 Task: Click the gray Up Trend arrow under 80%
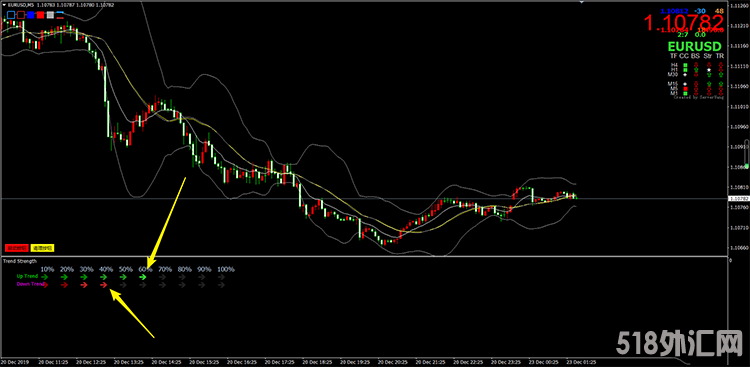pos(182,277)
